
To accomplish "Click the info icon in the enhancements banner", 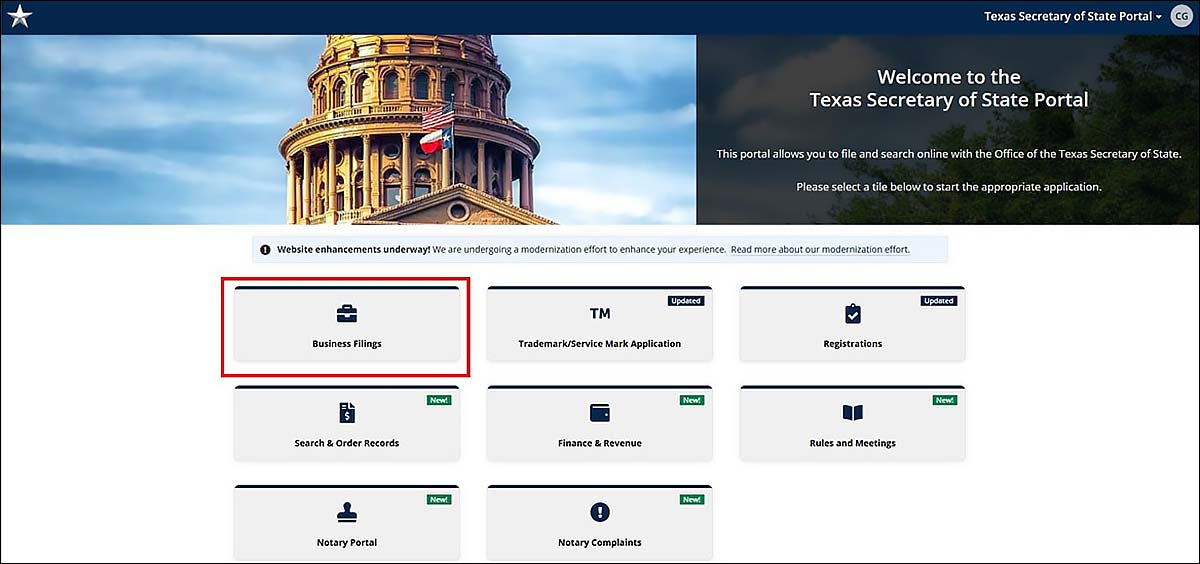I will pyautogui.click(x=265, y=249).
